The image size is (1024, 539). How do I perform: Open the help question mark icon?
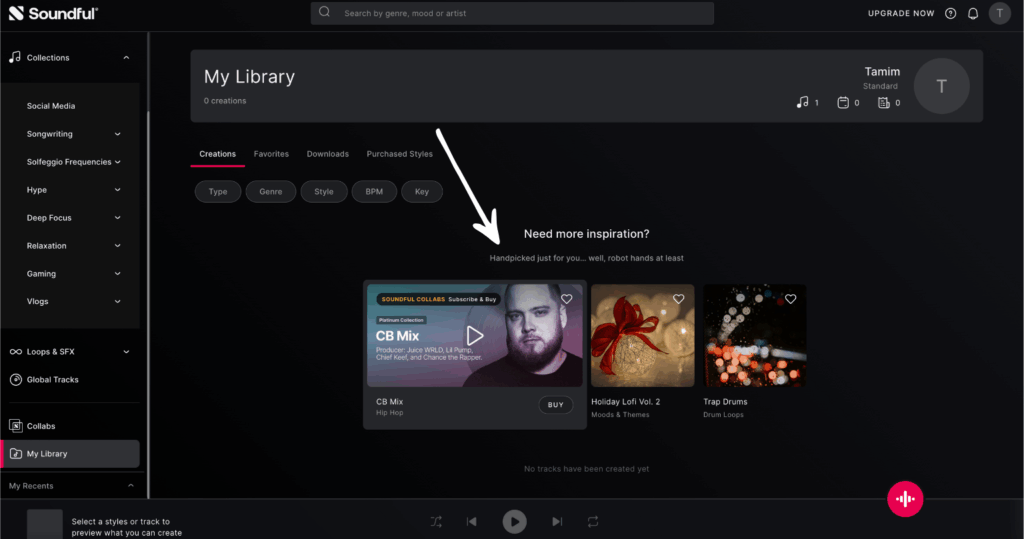950,13
